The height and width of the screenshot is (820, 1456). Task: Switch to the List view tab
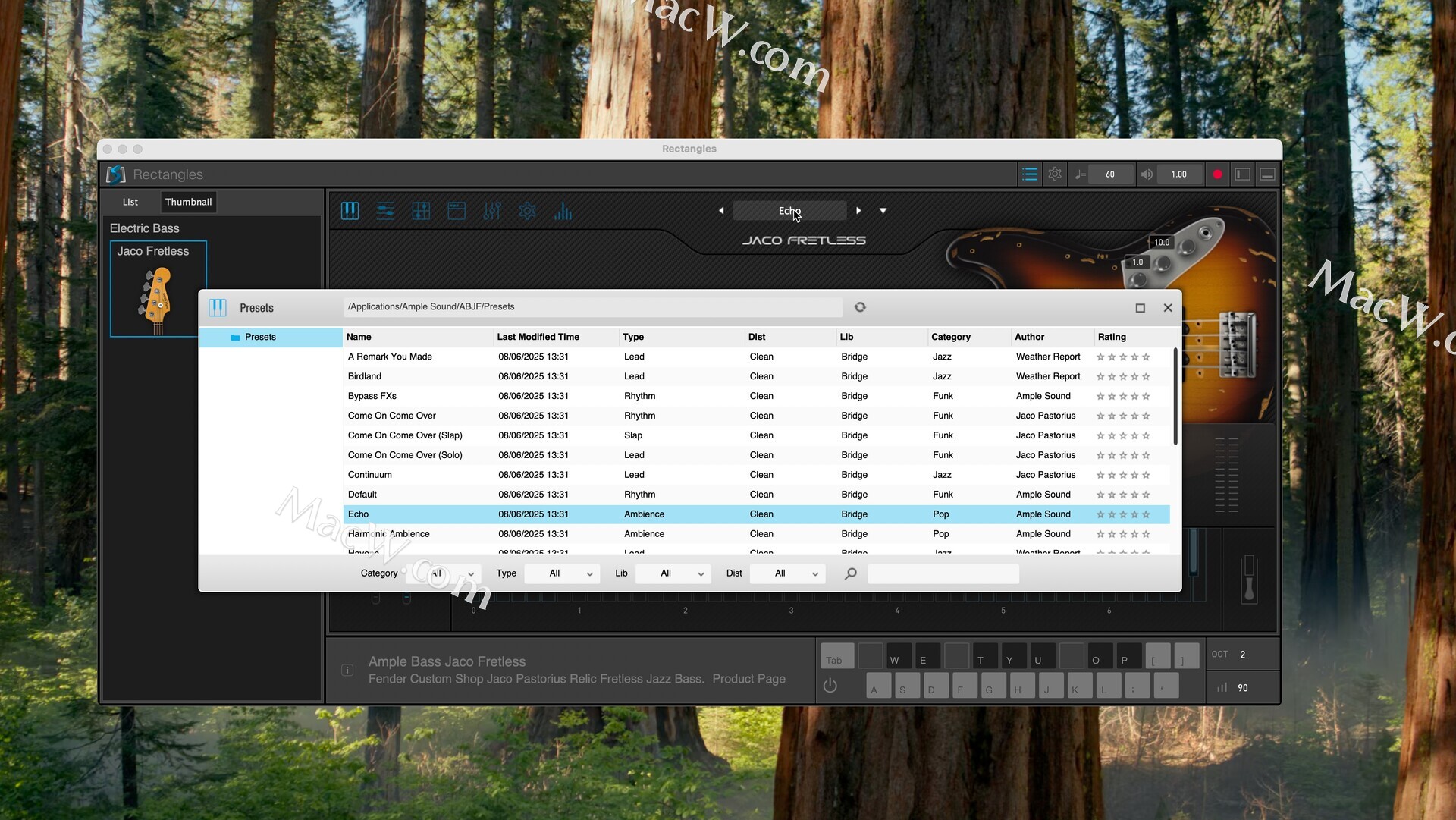click(130, 202)
